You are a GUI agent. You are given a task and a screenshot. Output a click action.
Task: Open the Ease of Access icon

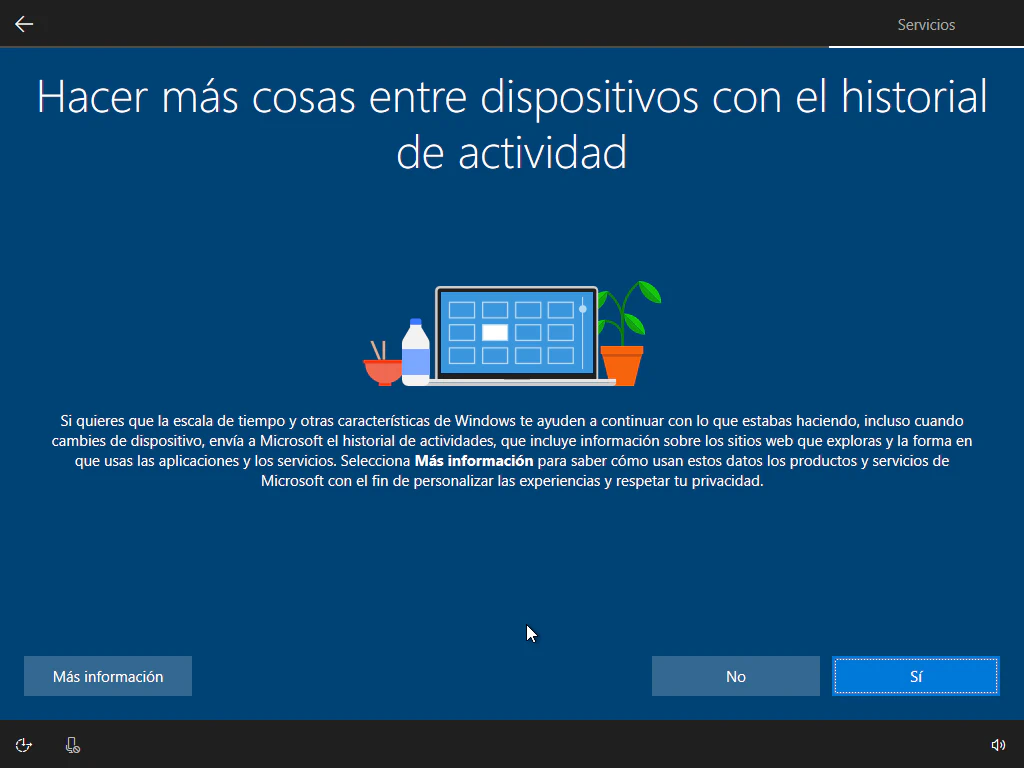point(24,744)
